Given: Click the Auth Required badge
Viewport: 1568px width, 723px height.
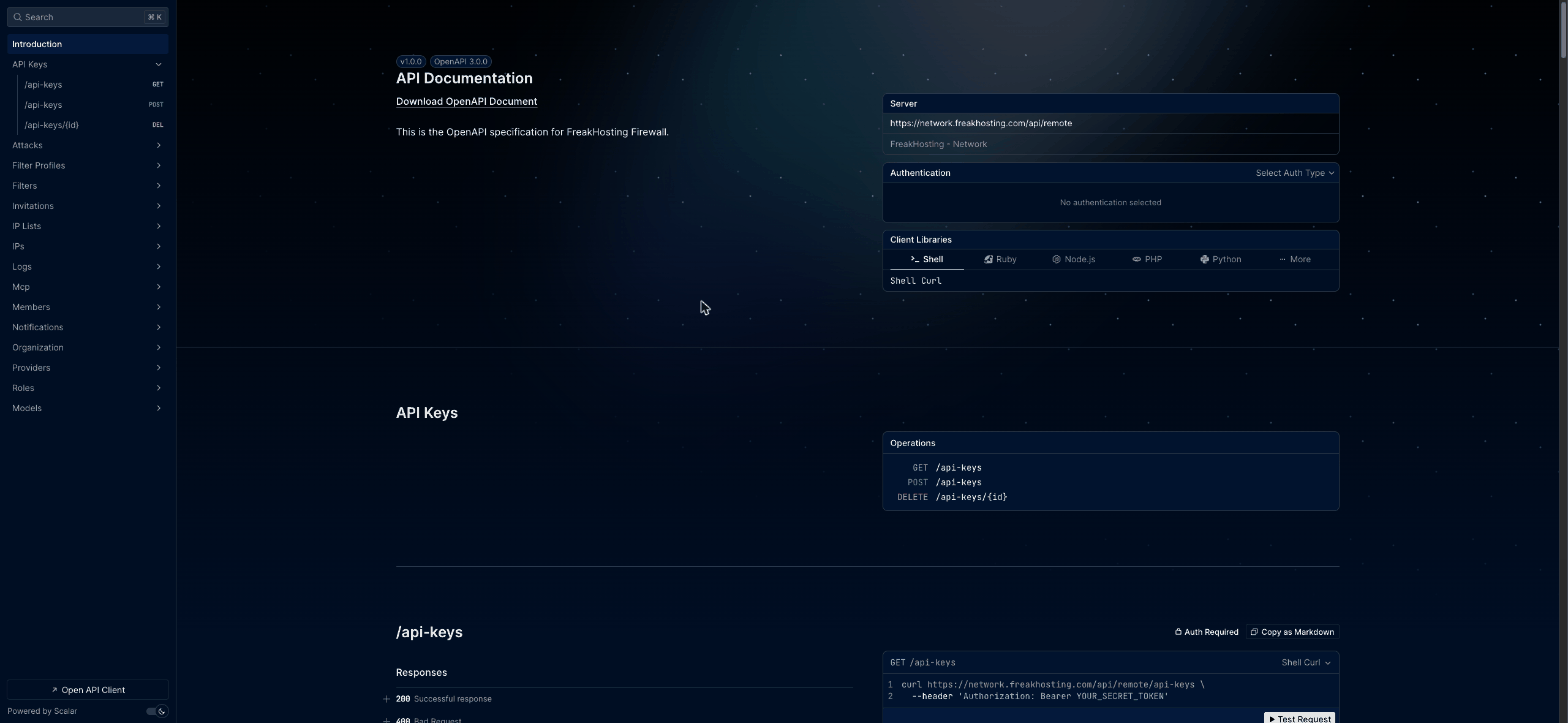Looking at the screenshot, I should (1206, 632).
